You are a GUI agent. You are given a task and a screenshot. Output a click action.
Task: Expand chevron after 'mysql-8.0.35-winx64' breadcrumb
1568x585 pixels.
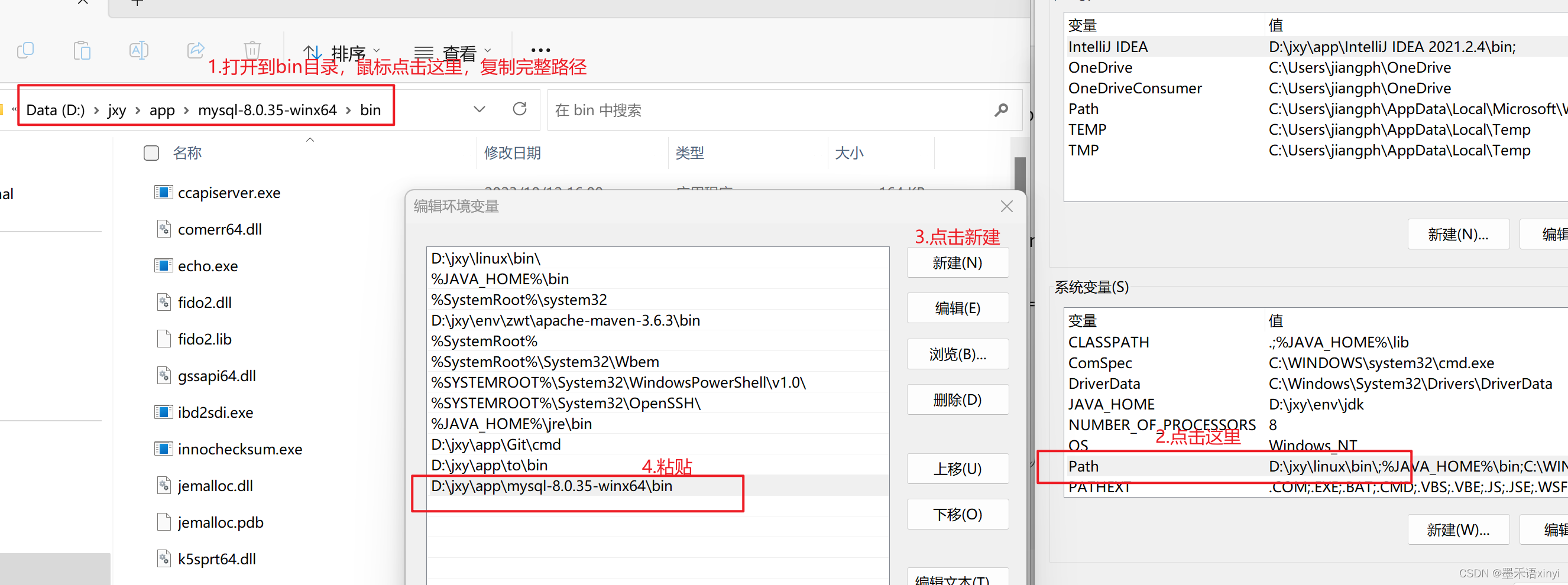pyautogui.click(x=348, y=110)
